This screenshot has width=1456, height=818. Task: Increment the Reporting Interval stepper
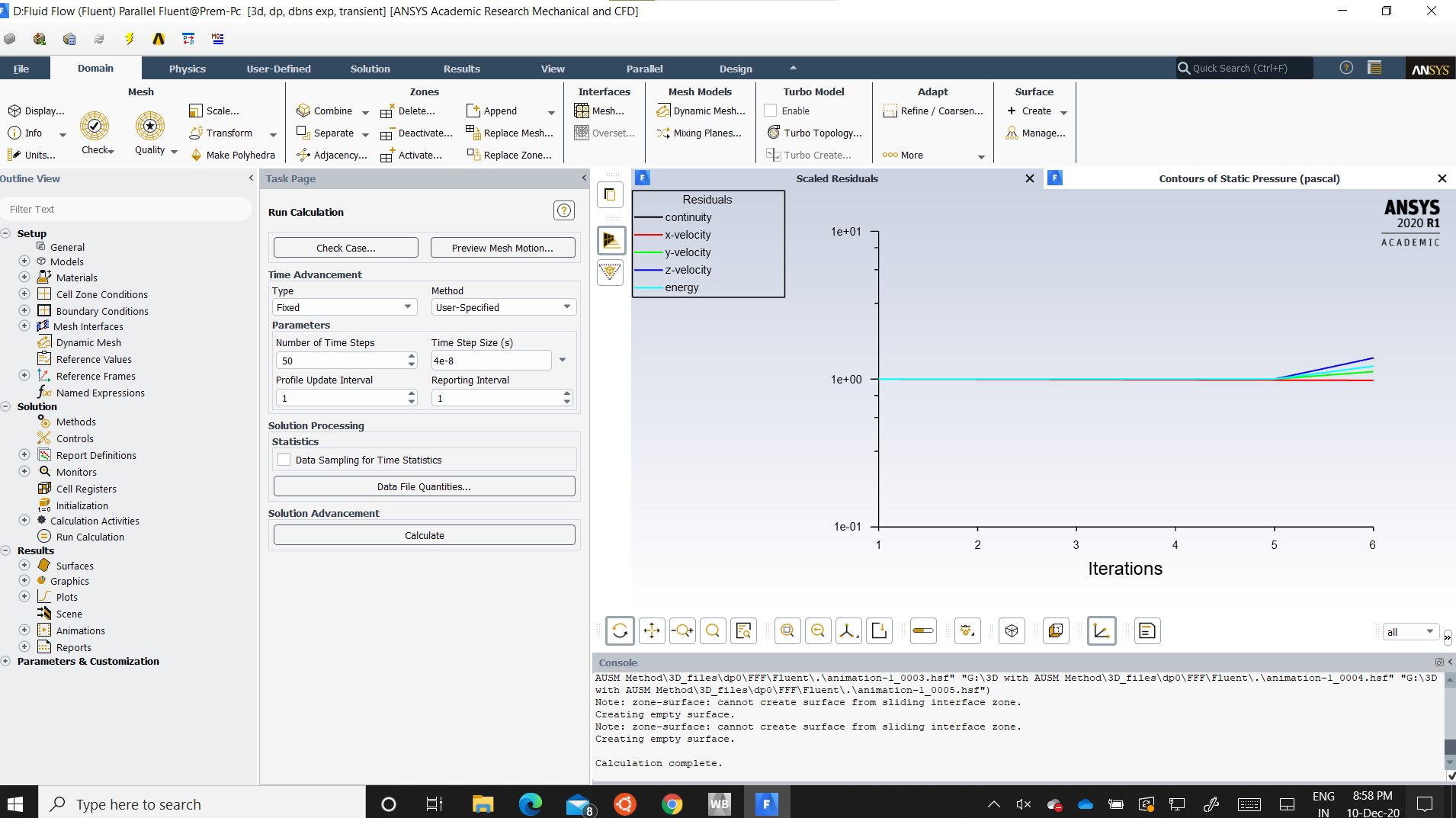coord(567,393)
